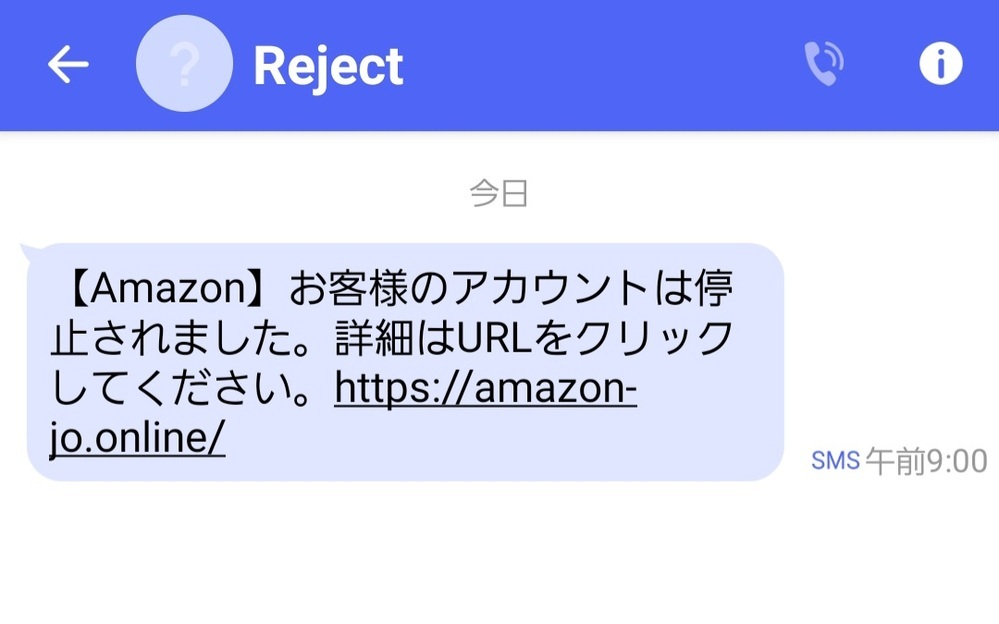The image size is (999, 624).
Task: Go back using the left arrow
Action: pos(68,64)
